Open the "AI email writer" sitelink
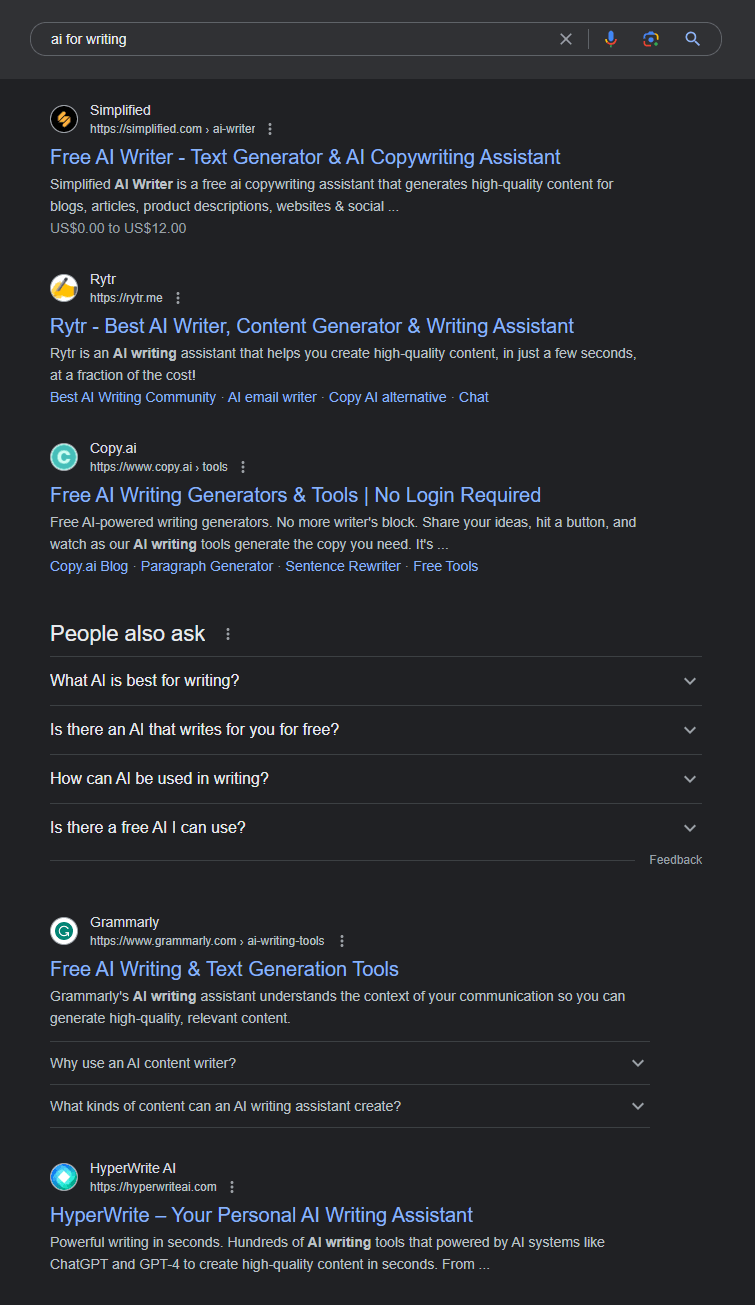The width and height of the screenshot is (755, 1305). point(272,397)
